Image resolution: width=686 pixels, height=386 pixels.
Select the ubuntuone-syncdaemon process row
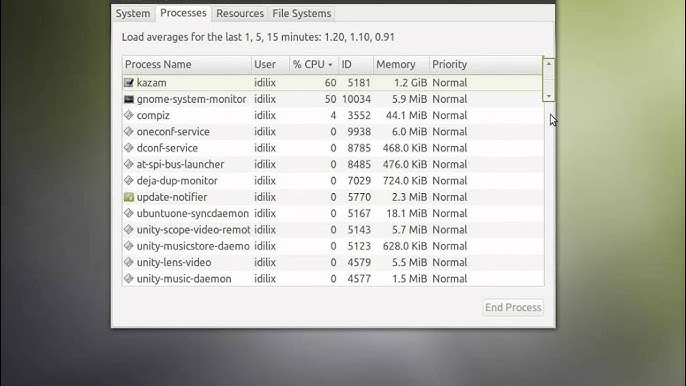click(333, 214)
